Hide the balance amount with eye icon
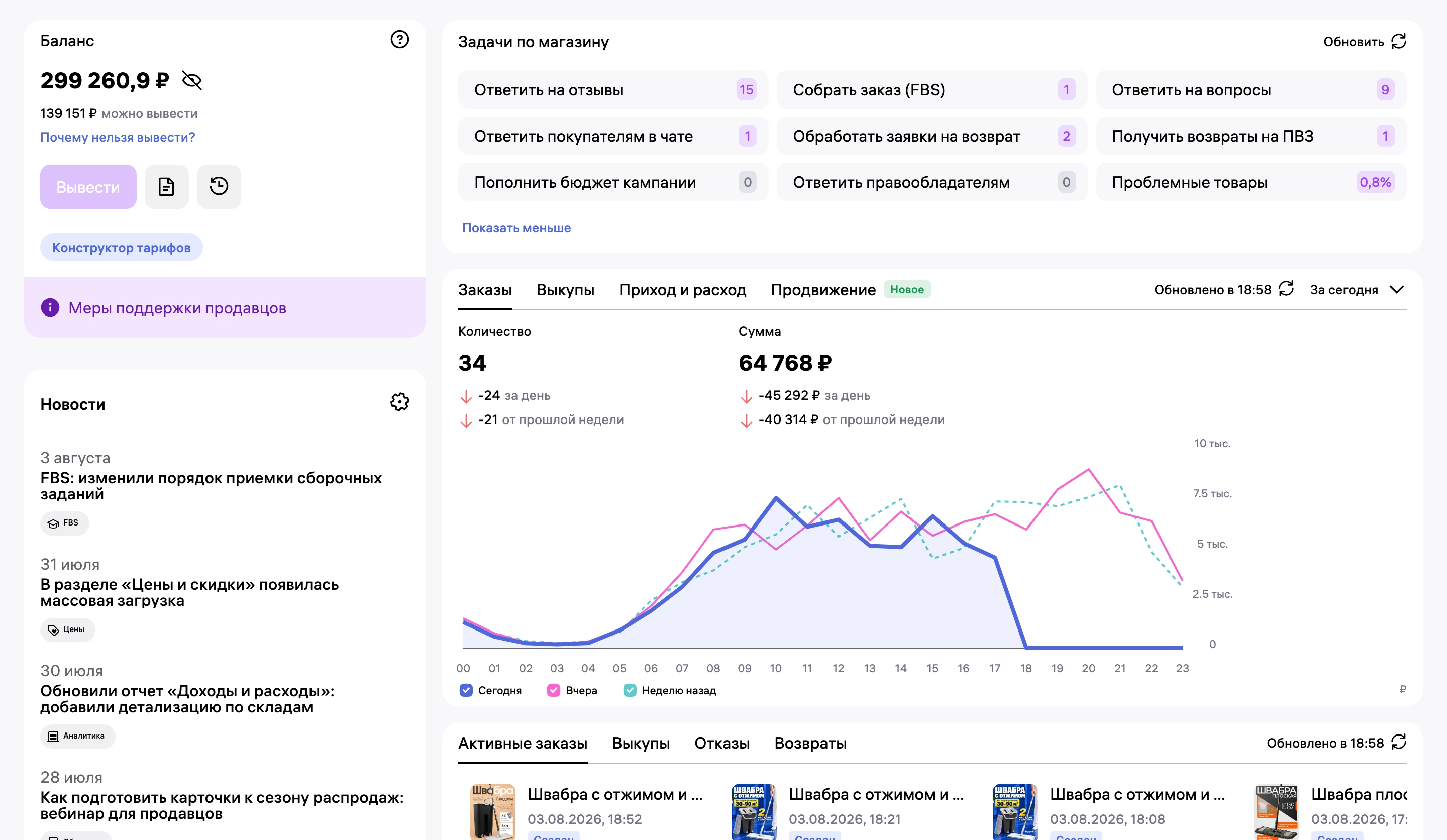The image size is (1447, 840). click(192, 80)
